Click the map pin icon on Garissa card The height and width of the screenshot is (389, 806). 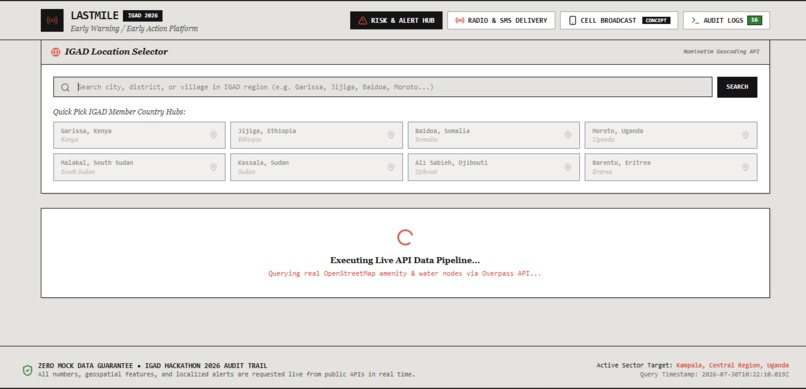pyautogui.click(x=213, y=135)
